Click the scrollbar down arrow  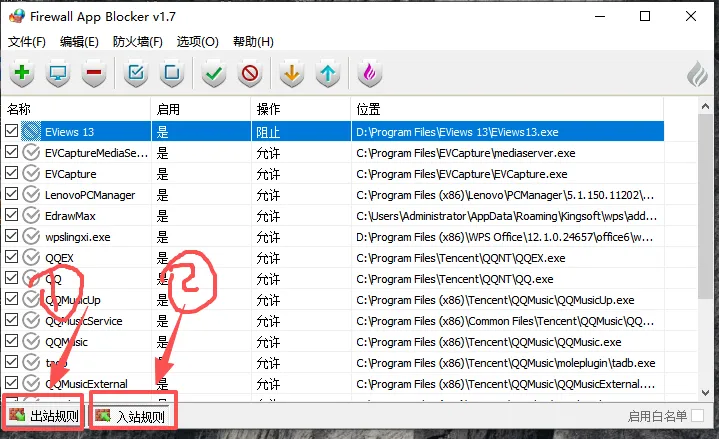coord(705,393)
